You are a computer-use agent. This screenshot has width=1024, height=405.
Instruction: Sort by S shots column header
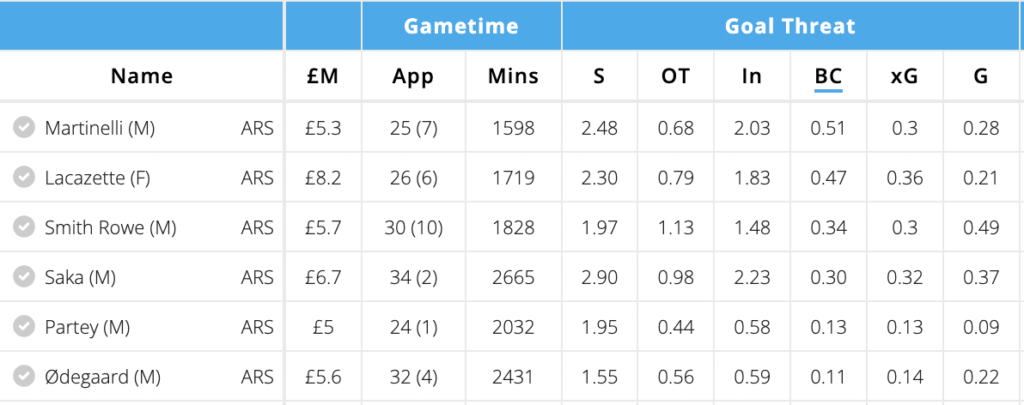point(599,76)
